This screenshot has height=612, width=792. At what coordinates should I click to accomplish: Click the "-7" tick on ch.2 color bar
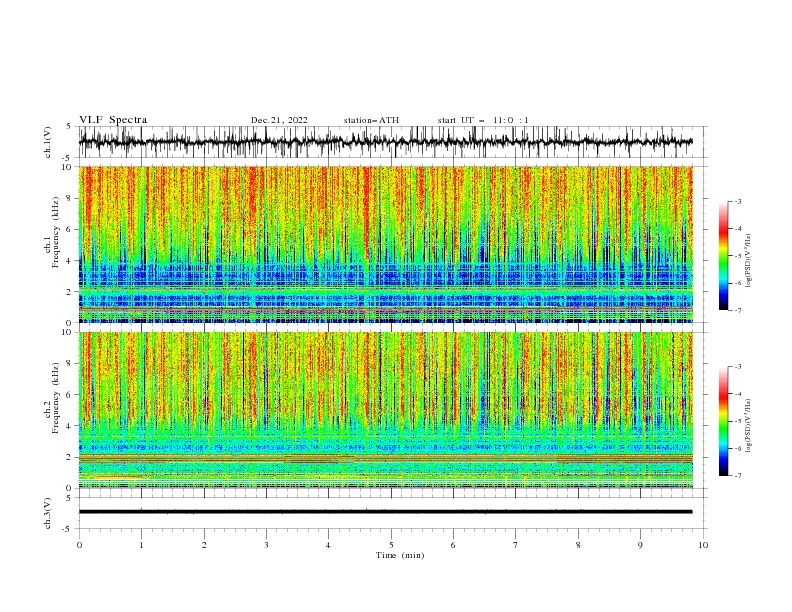pos(737,476)
